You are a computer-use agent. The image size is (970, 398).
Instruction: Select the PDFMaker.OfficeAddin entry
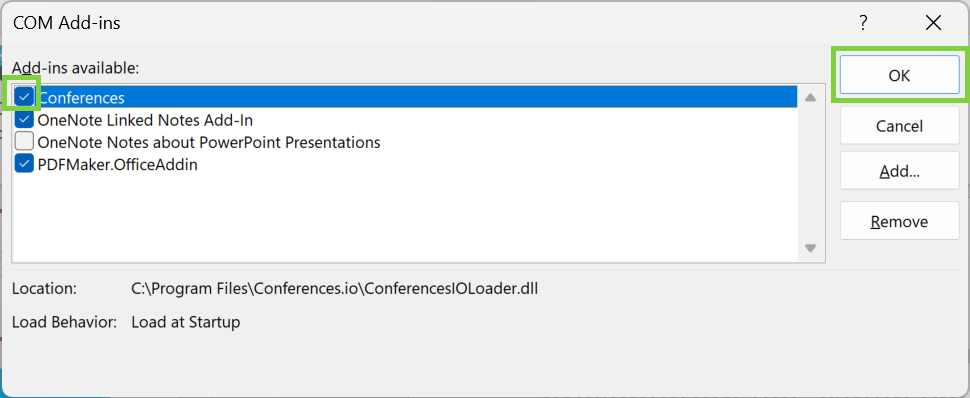[x=118, y=165]
